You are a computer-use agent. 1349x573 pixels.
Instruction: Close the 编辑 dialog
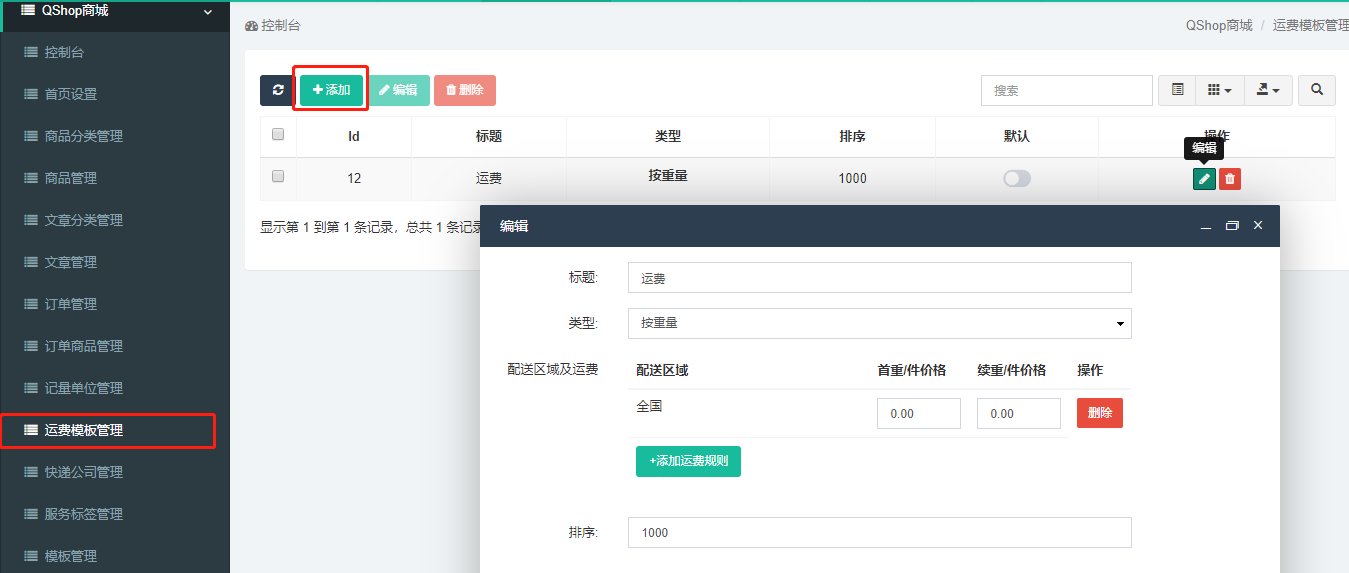coord(1258,226)
